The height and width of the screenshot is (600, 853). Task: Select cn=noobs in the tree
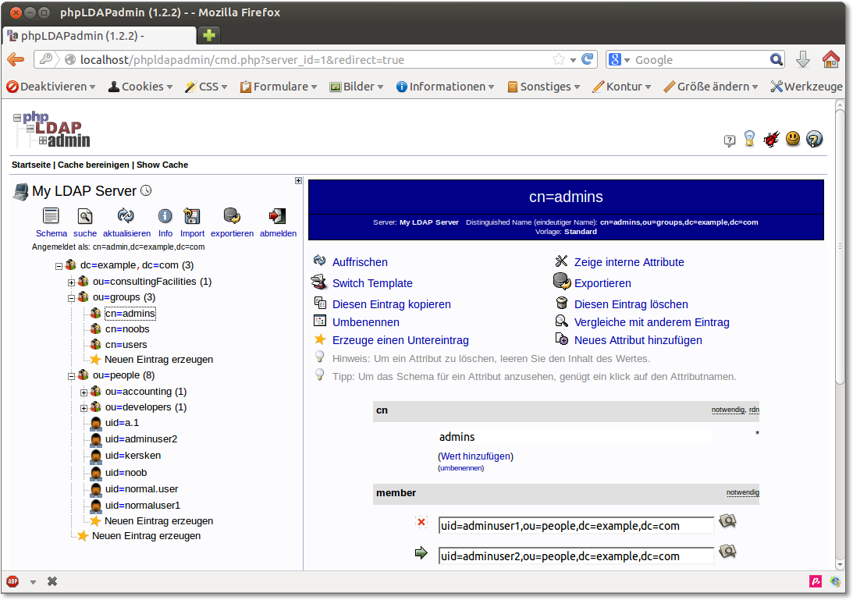click(126, 329)
